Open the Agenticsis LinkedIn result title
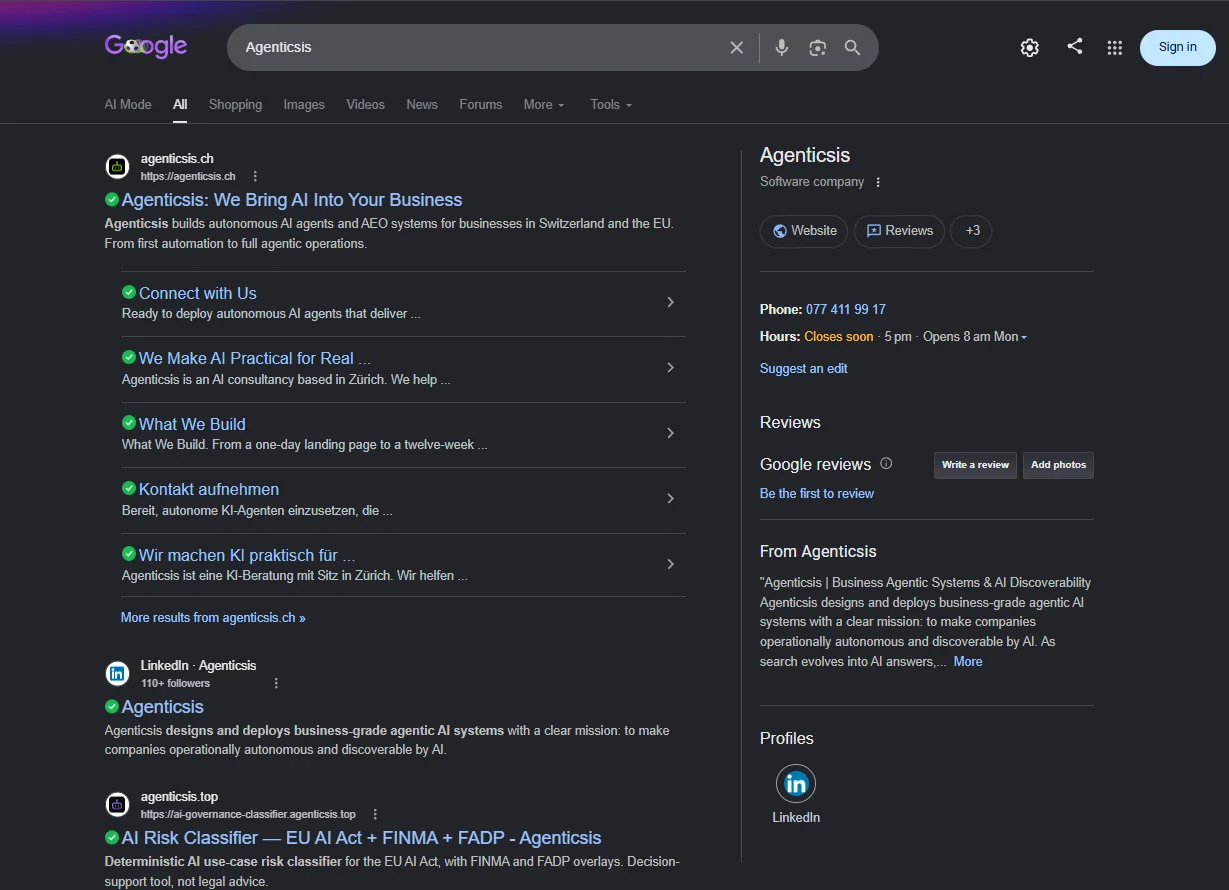This screenshot has width=1229, height=890. pyautogui.click(x=162, y=707)
